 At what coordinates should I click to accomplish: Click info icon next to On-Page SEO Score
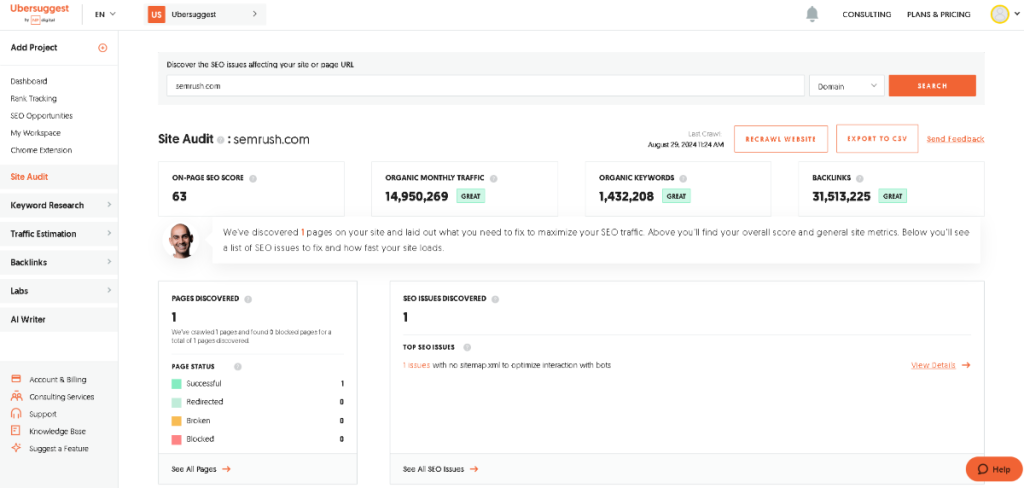pos(253,178)
